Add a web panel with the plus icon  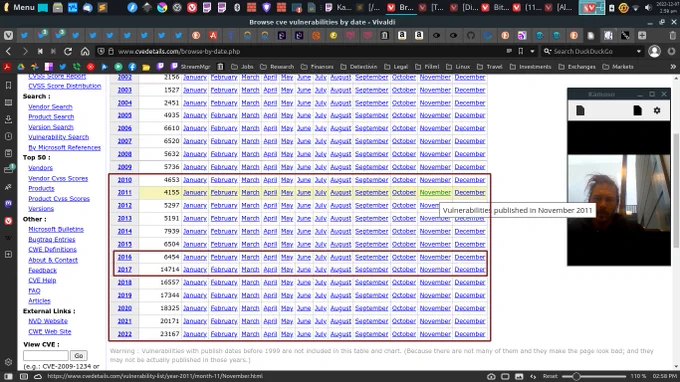click(x=8, y=254)
